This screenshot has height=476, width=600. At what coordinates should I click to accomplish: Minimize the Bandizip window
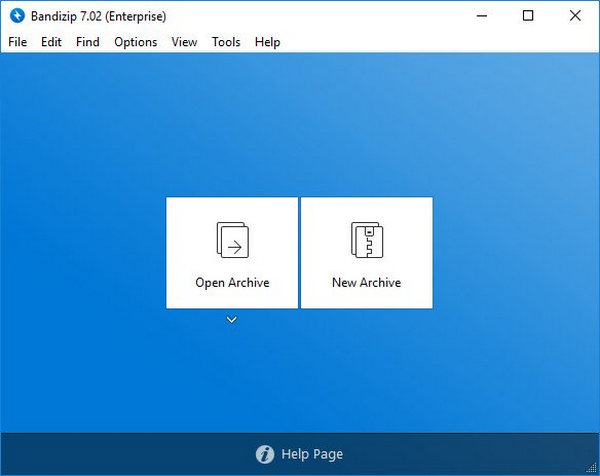(482, 16)
